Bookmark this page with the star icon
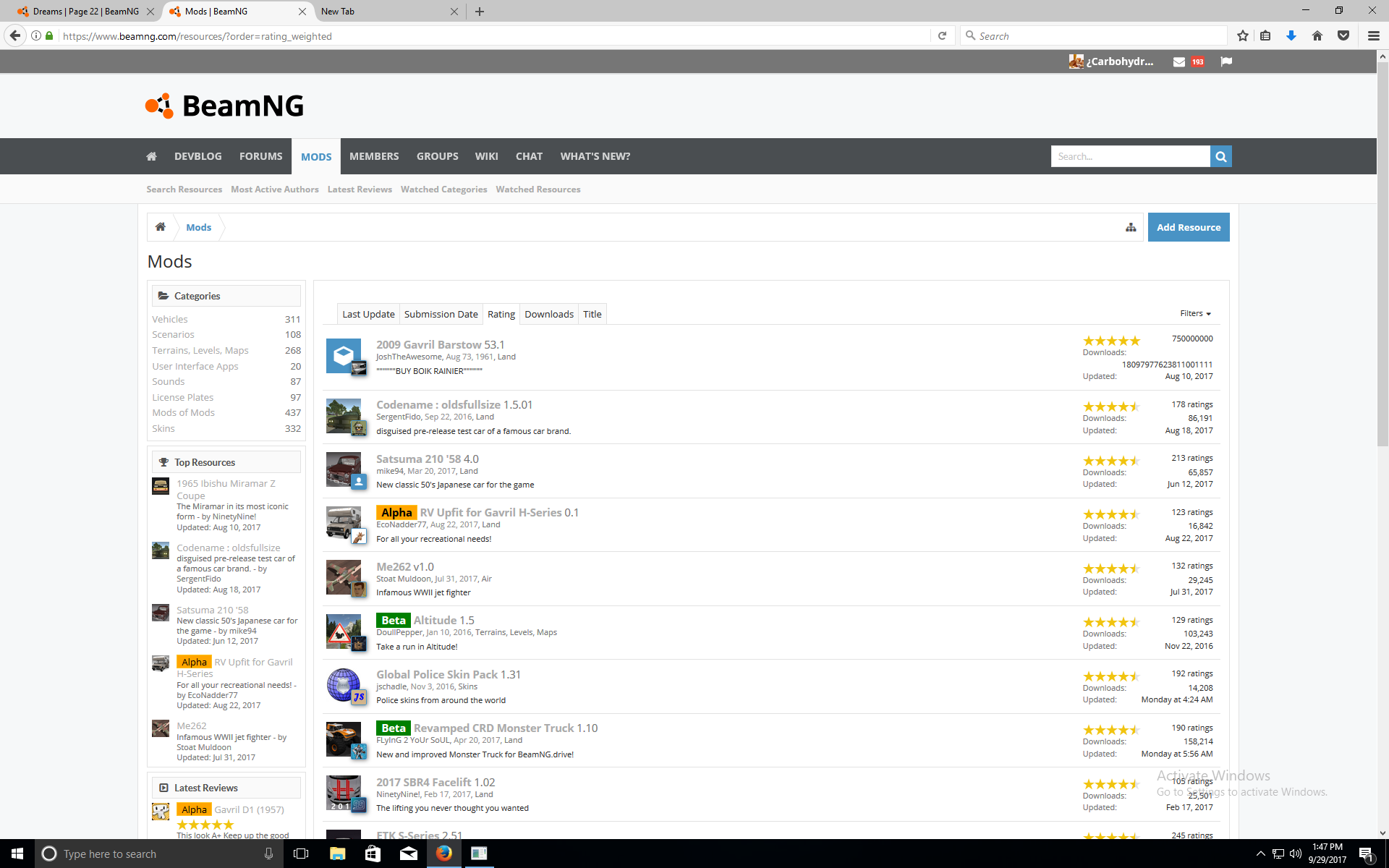 pyautogui.click(x=1243, y=35)
